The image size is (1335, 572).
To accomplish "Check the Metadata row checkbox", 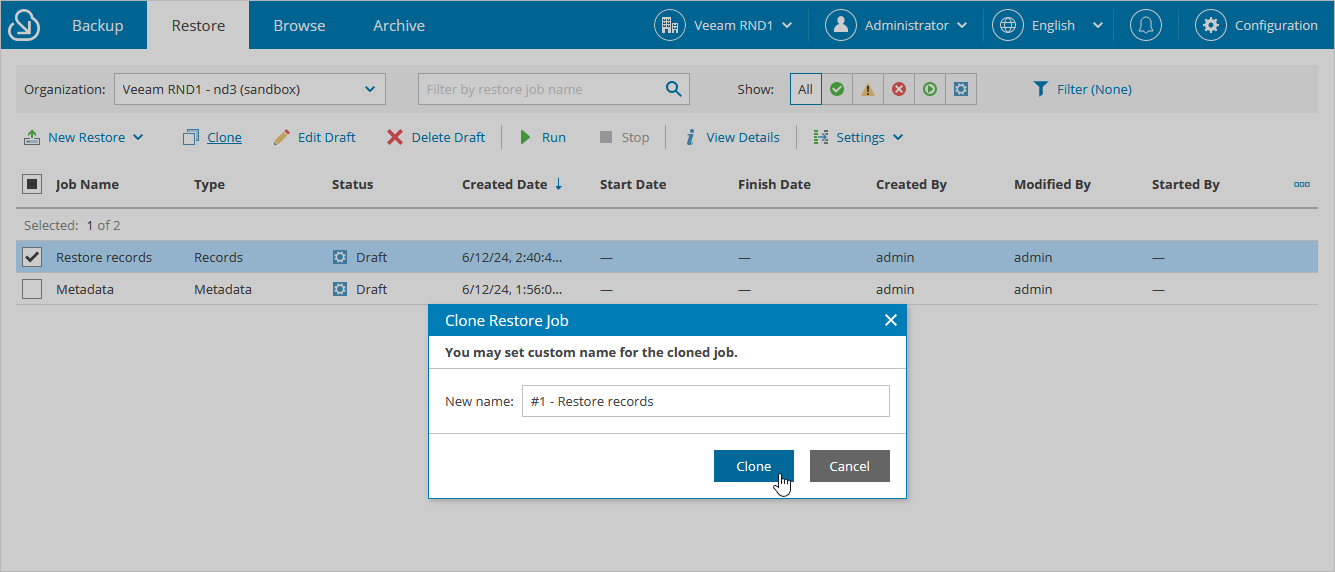I will click(32, 289).
